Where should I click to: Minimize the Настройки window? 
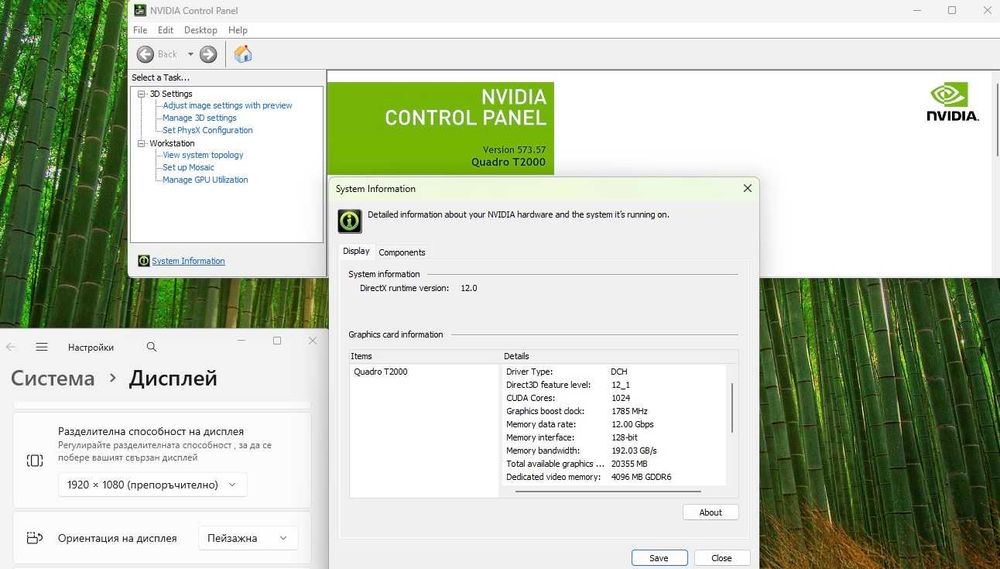[242, 341]
